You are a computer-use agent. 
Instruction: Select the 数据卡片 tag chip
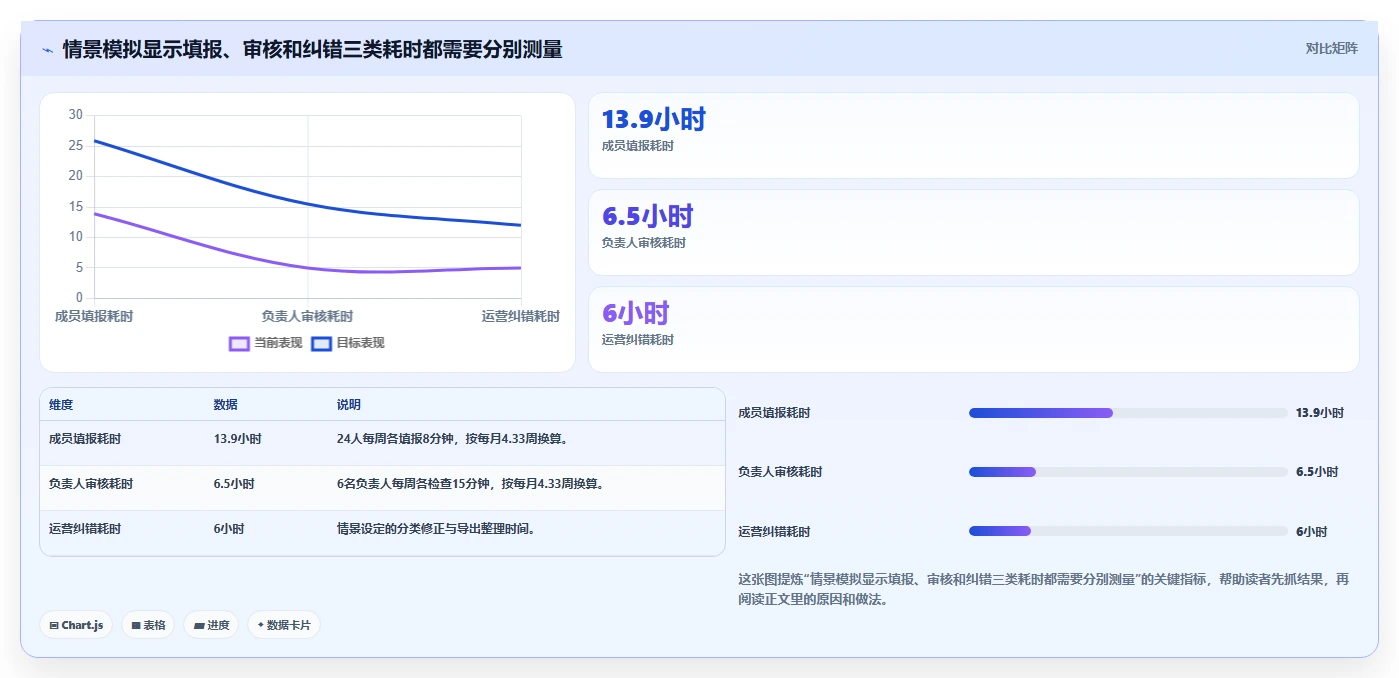(284, 625)
